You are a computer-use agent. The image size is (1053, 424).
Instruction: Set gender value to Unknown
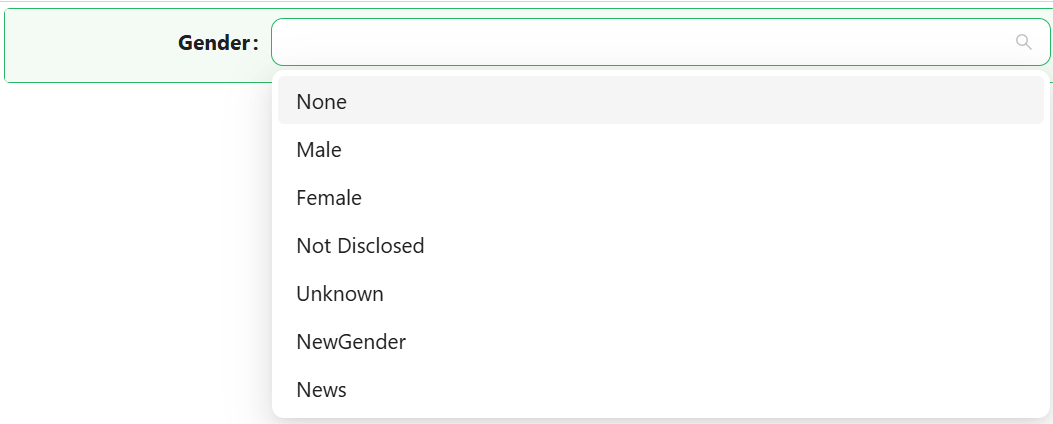pos(661,294)
